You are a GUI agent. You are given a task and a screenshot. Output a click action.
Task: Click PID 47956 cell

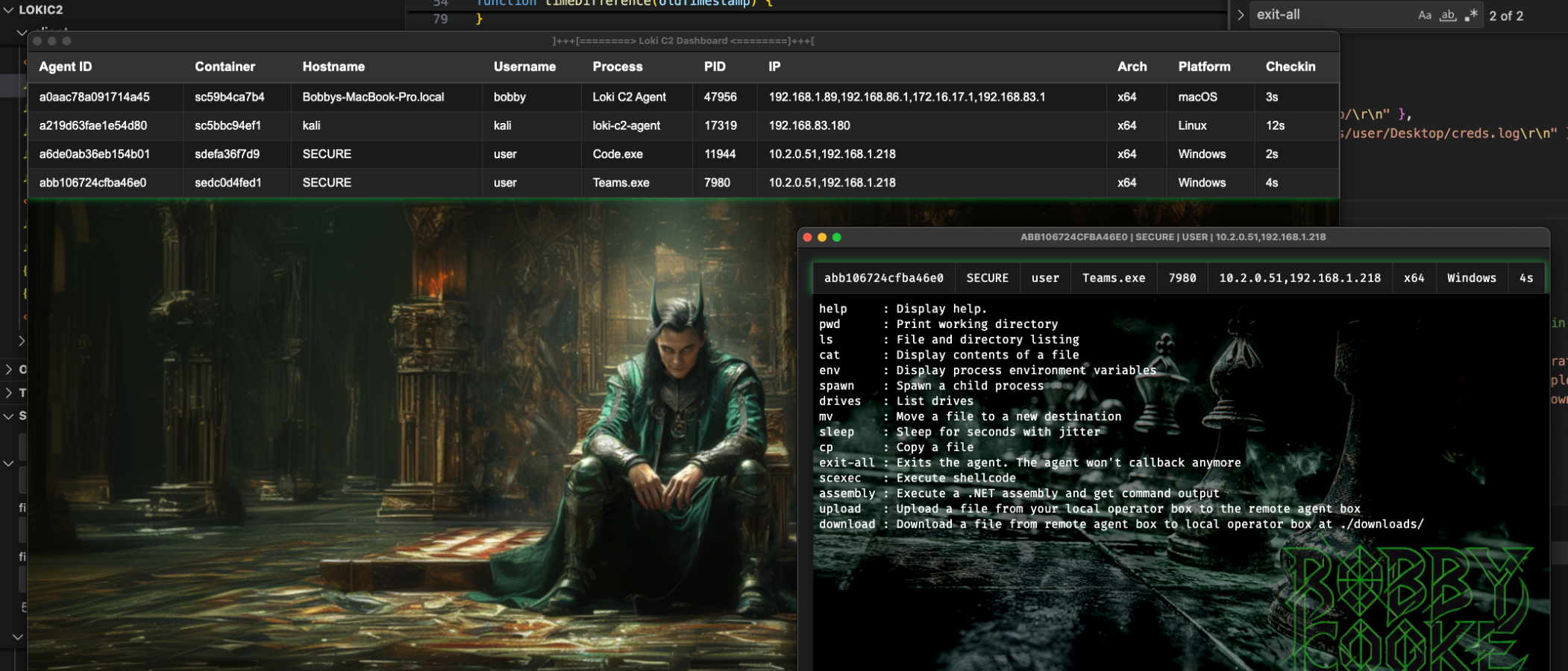tap(720, 97)
